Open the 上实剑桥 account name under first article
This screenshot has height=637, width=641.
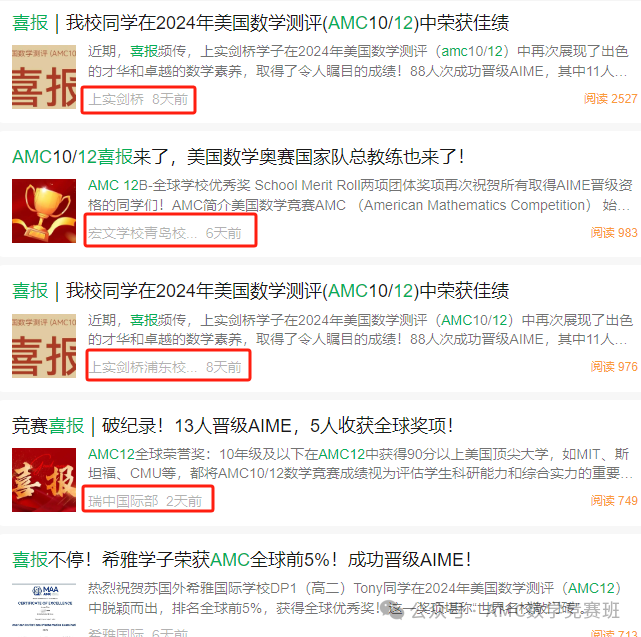click(x=116, y=99)
